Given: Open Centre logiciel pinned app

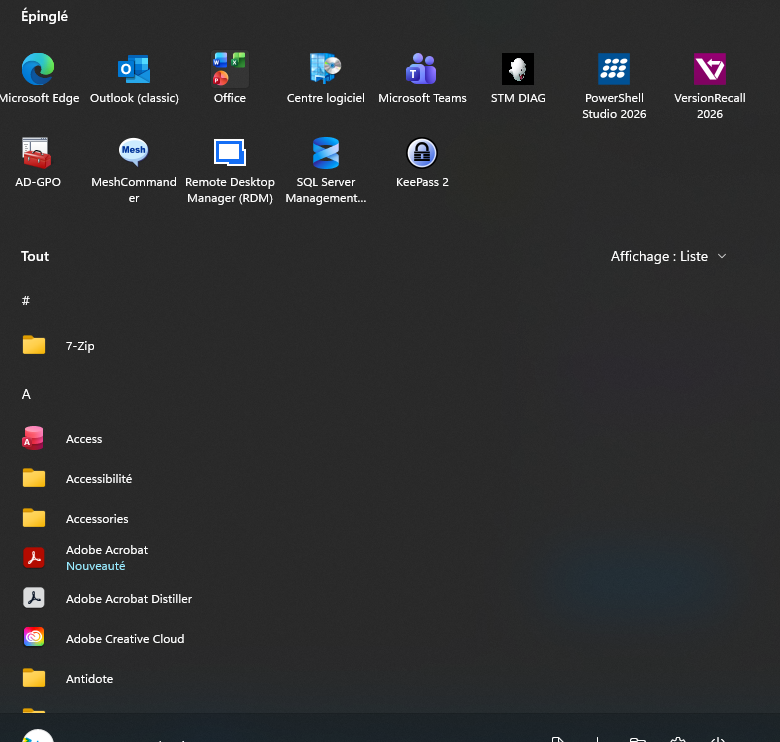Looking at the screenshot, I should [326, 79].
